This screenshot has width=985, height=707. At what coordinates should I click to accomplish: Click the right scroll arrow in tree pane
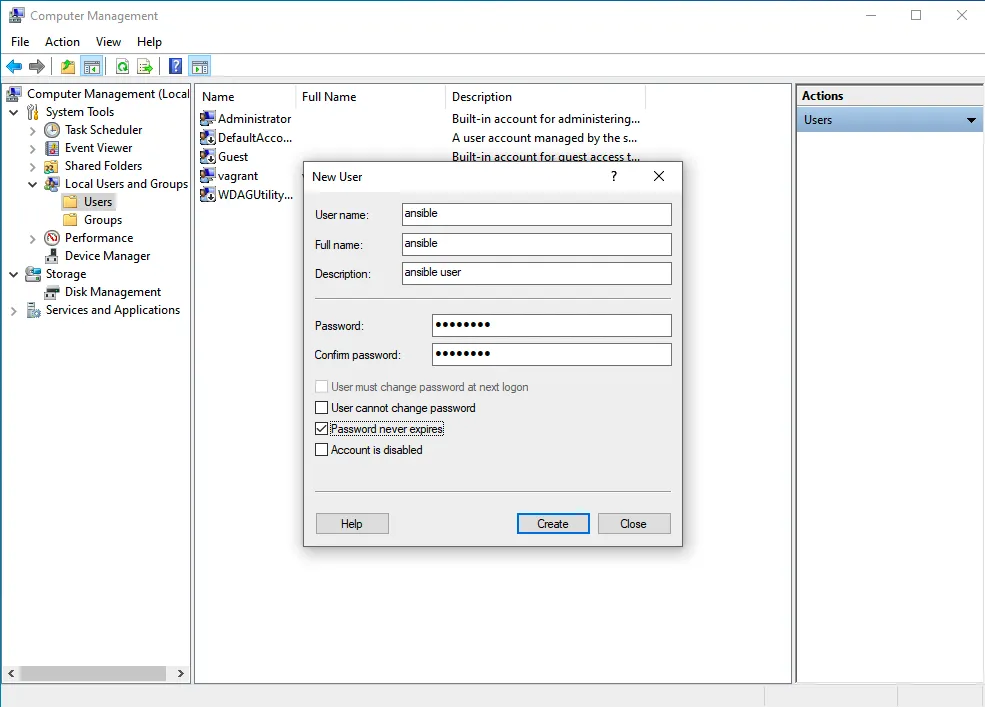click(x=181, y=673)
